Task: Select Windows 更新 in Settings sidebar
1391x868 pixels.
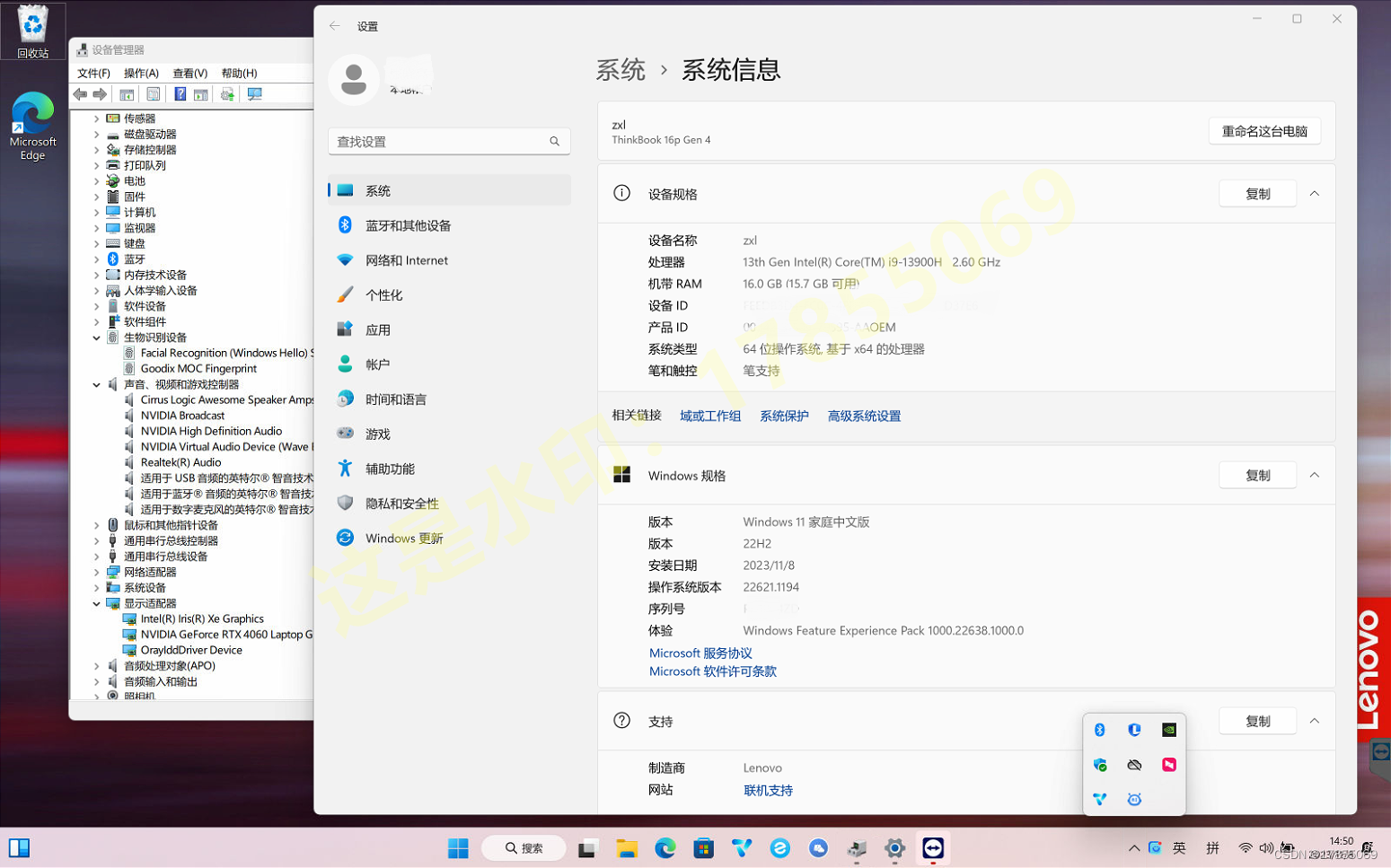Action: tap(449, 539)
